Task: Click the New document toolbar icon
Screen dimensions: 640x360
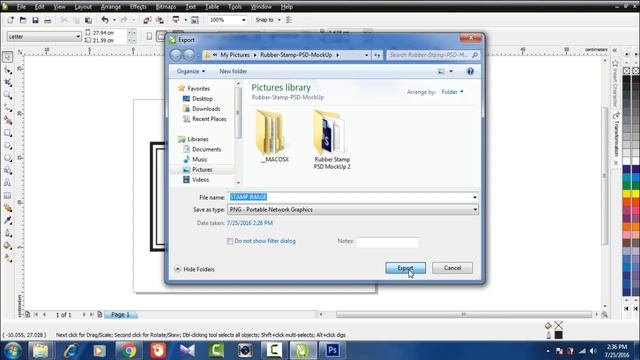Action: [x=11, y=20]
